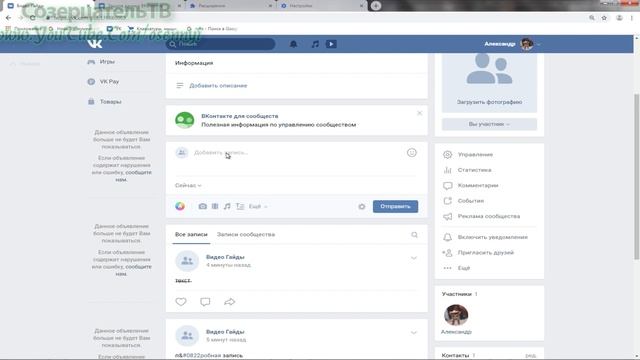The image size is (640, 360).
Task: Expand menu of post from 4 минуты назад
Action: tap(413, 258)
